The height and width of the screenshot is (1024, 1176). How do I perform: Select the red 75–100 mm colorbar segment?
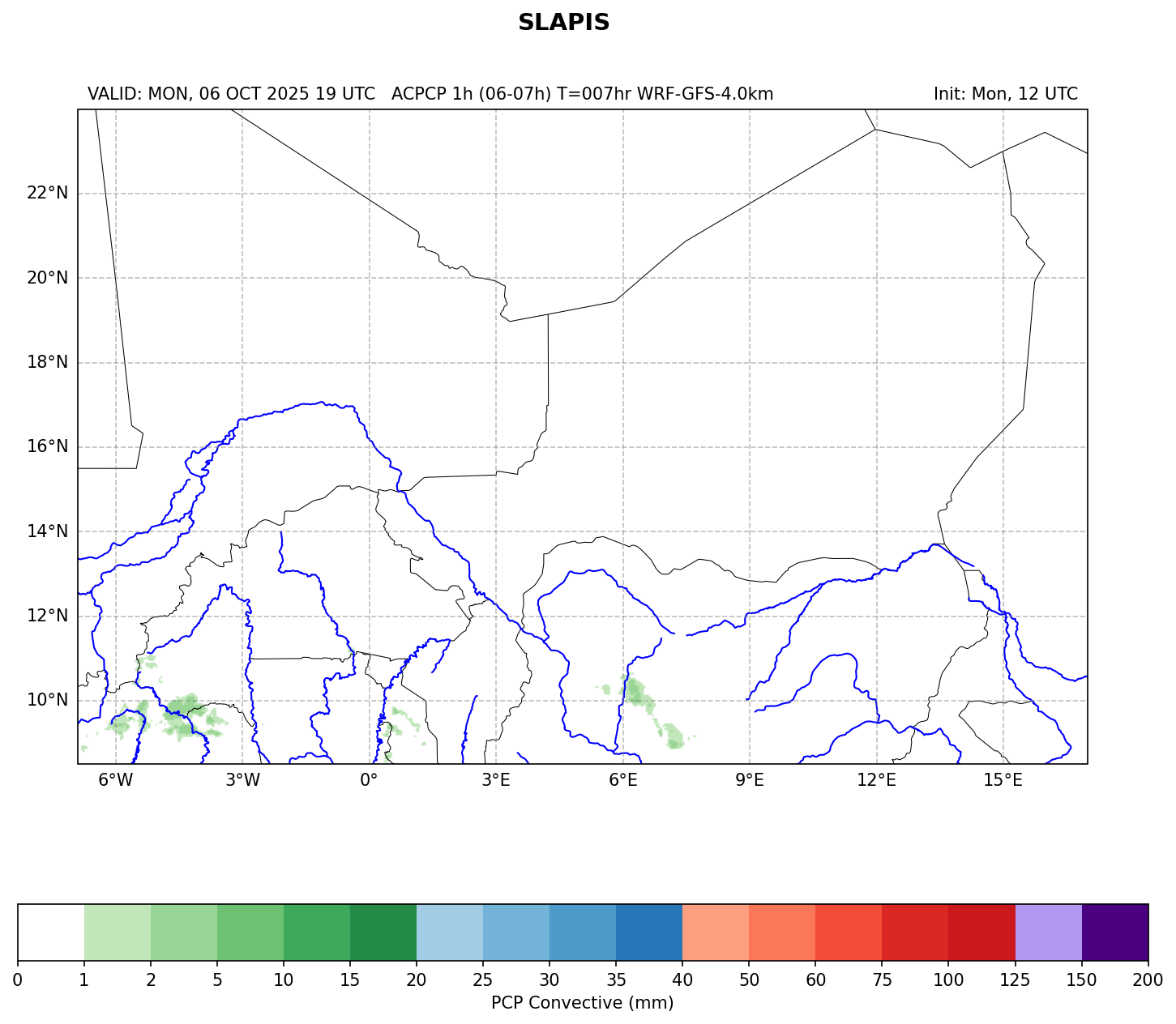[915, 932]
